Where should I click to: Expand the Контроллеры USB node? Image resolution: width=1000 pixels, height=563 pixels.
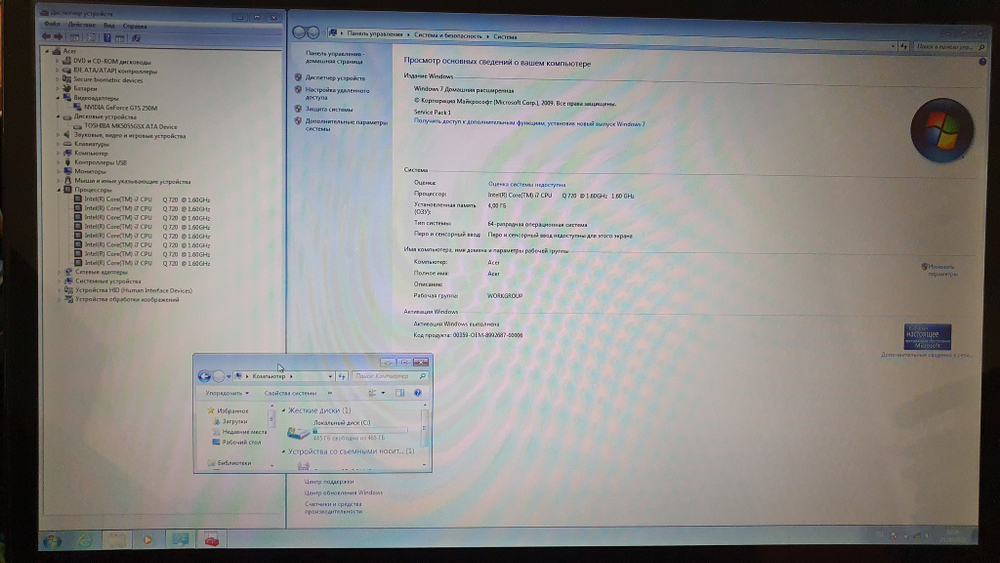(58, 163)
